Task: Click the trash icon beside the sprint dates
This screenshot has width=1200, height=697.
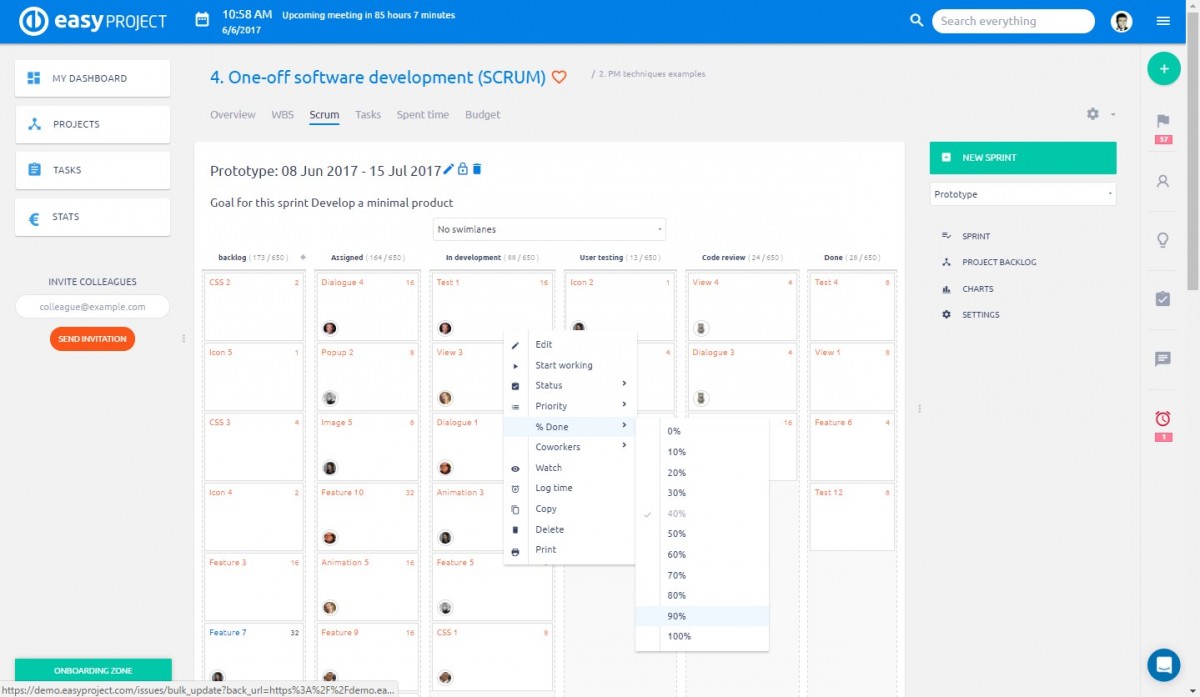Action: (x=477, y=169)
